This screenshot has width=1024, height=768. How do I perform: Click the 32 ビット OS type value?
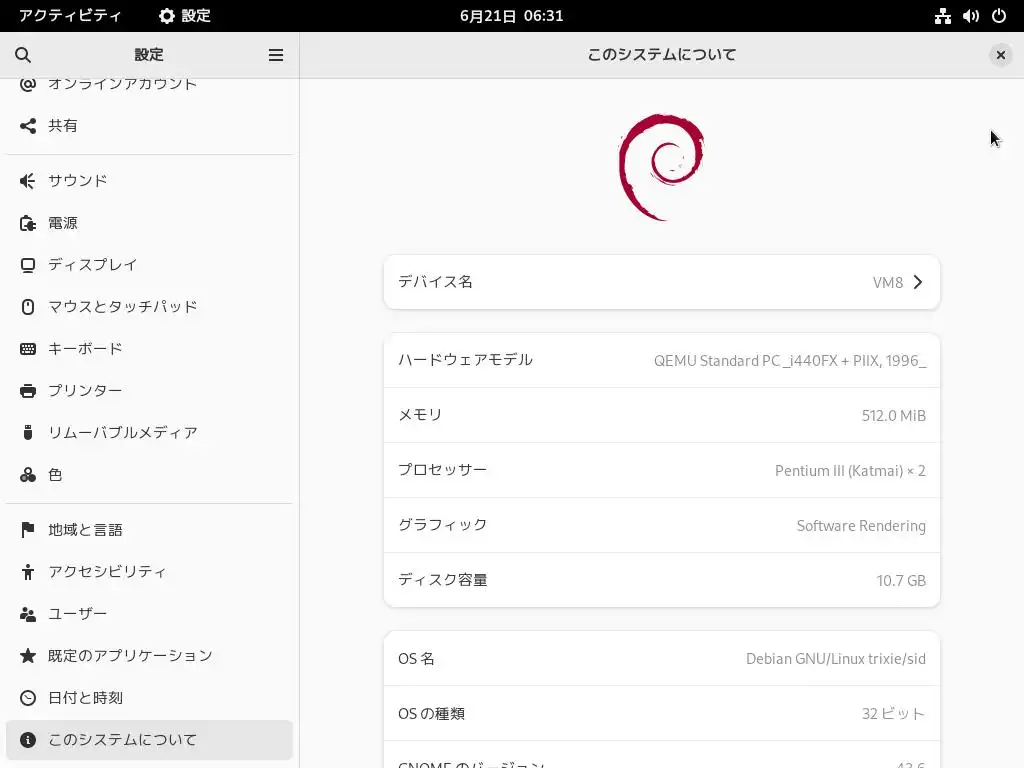893,714
